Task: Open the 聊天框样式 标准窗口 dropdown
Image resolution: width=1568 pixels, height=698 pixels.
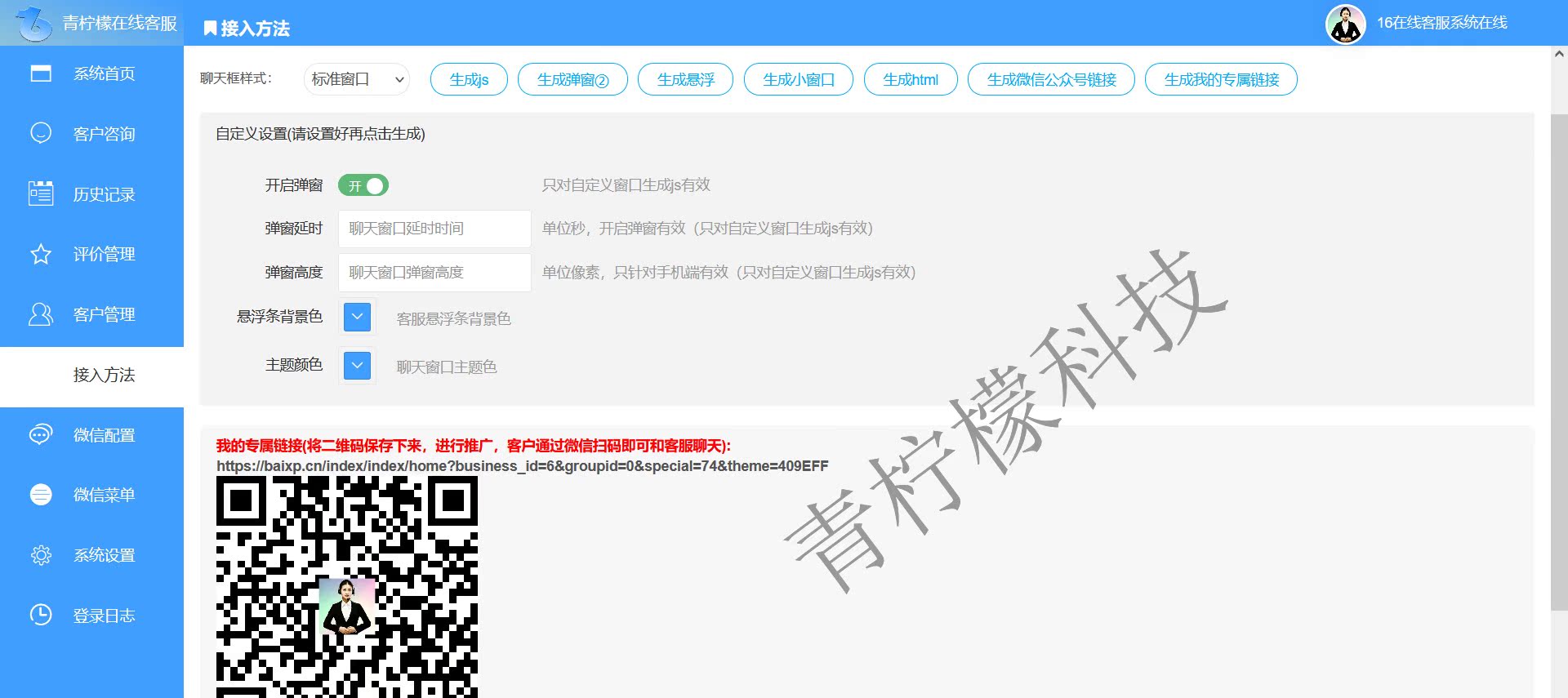Action: 357,79
